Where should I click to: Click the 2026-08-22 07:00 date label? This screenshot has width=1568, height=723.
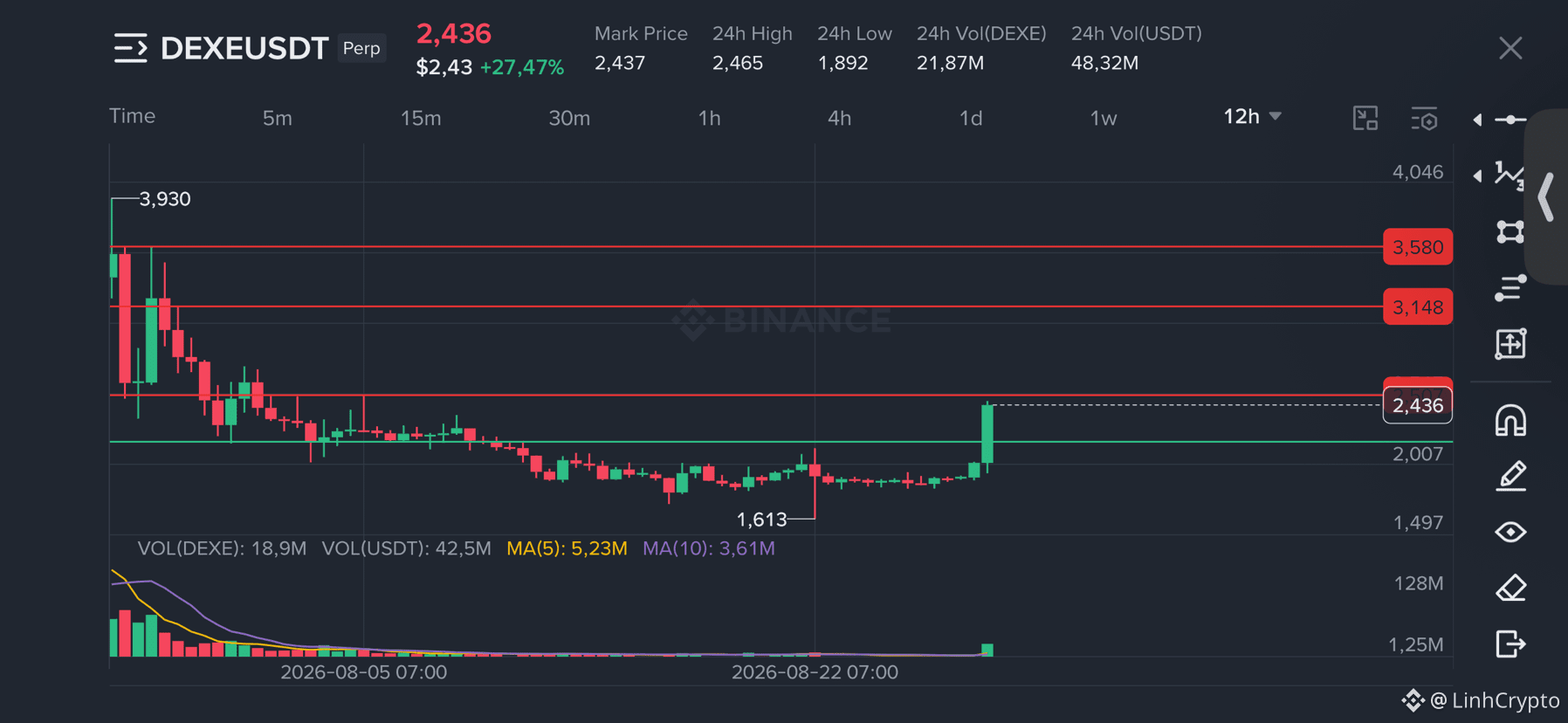coord(815,672)
